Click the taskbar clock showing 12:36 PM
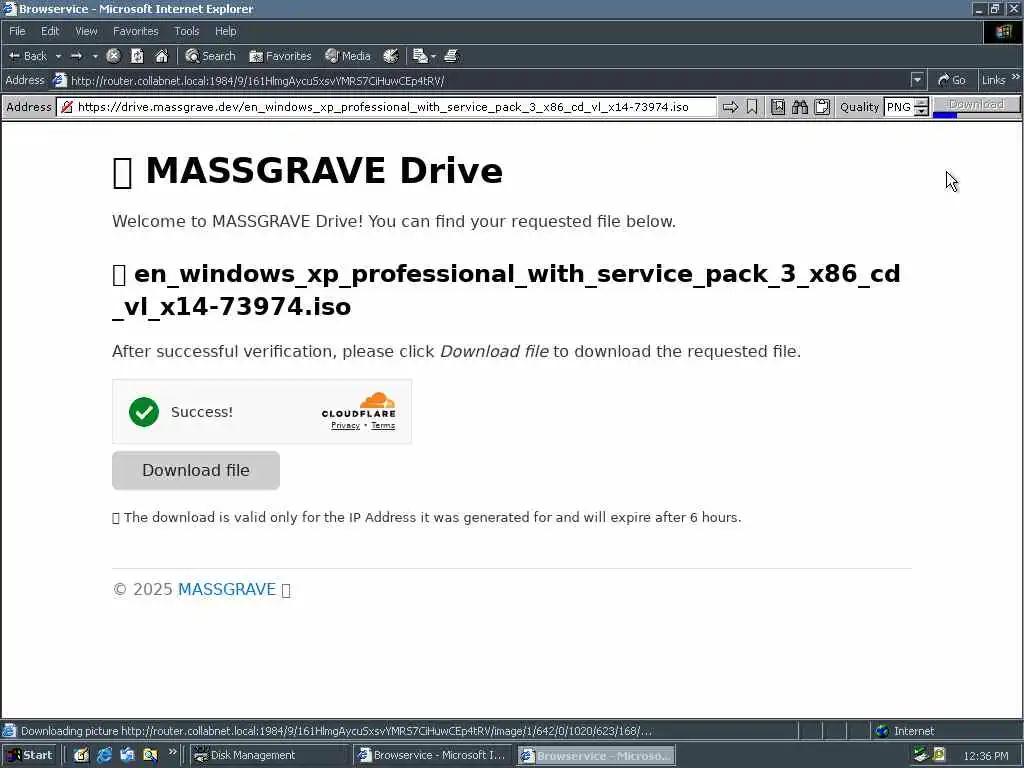 tap(985, 756)
